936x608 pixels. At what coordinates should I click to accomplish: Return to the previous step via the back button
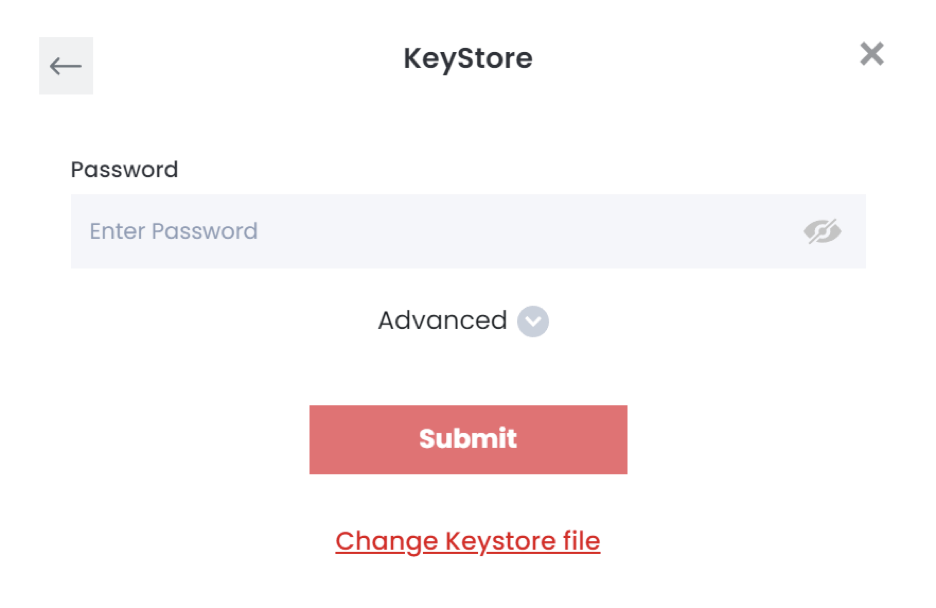(x=66, y=66)
